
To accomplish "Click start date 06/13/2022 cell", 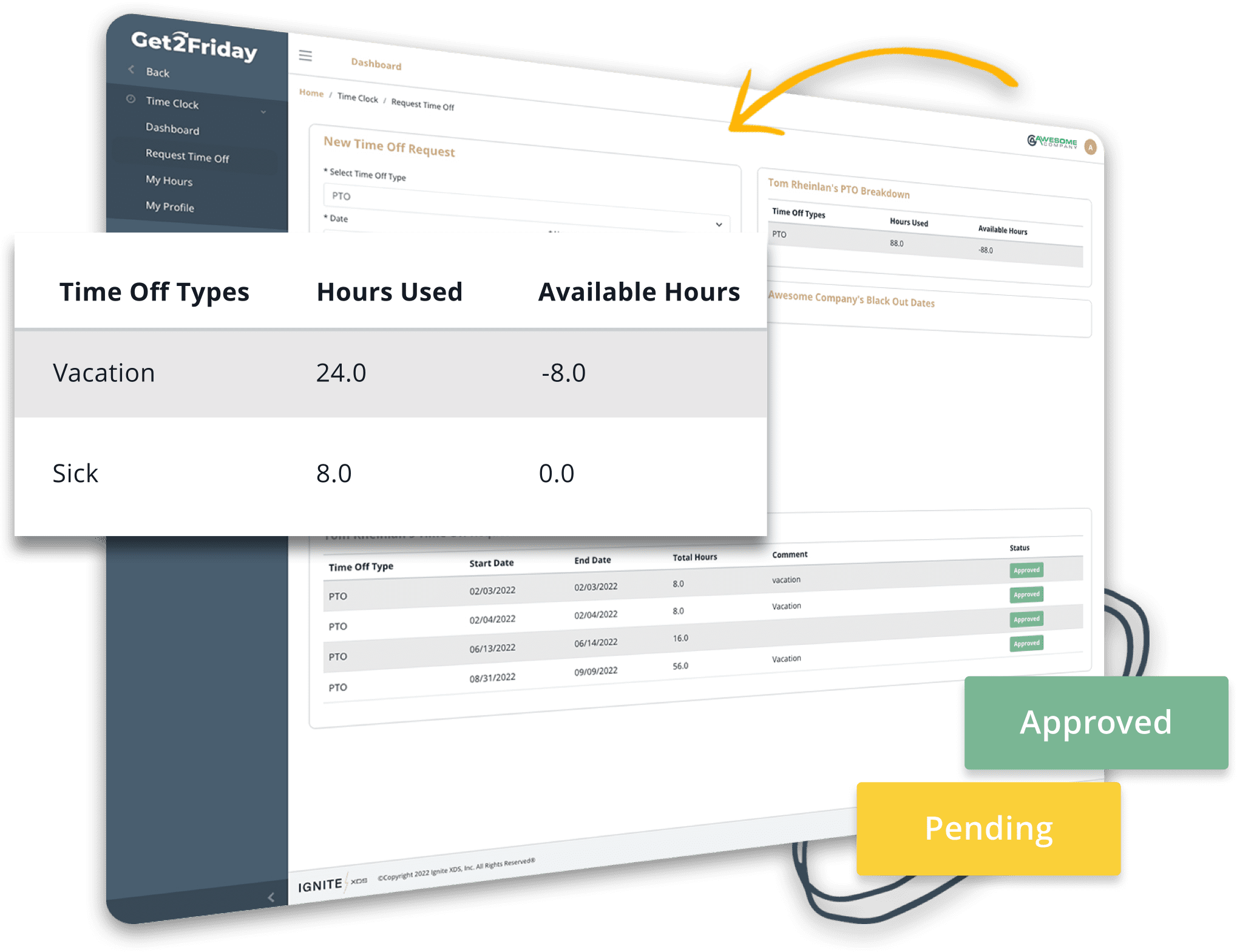I will [x=492, y=648].
